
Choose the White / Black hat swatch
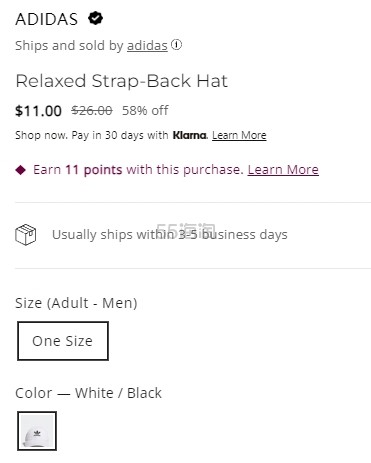pos(37,431)
